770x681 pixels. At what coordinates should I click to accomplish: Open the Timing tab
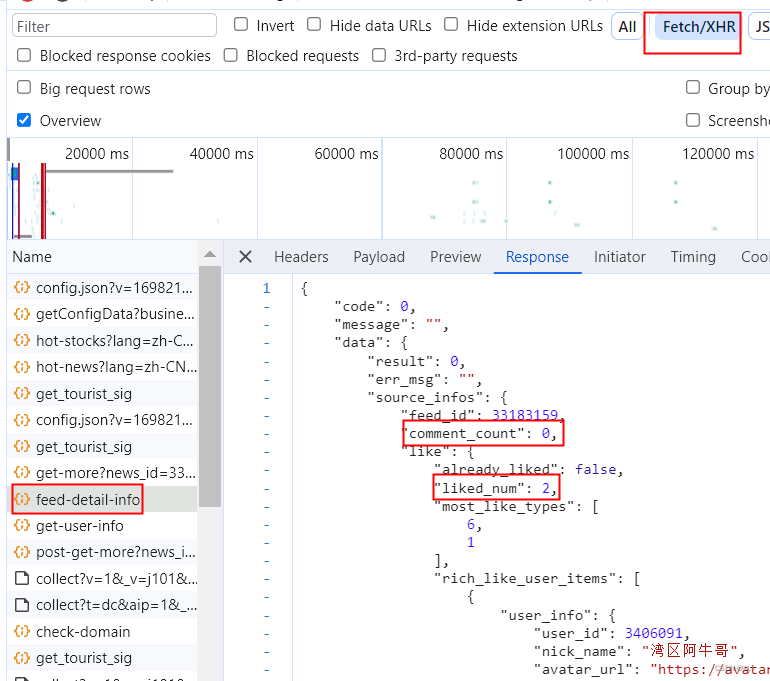tap(693, 257)
